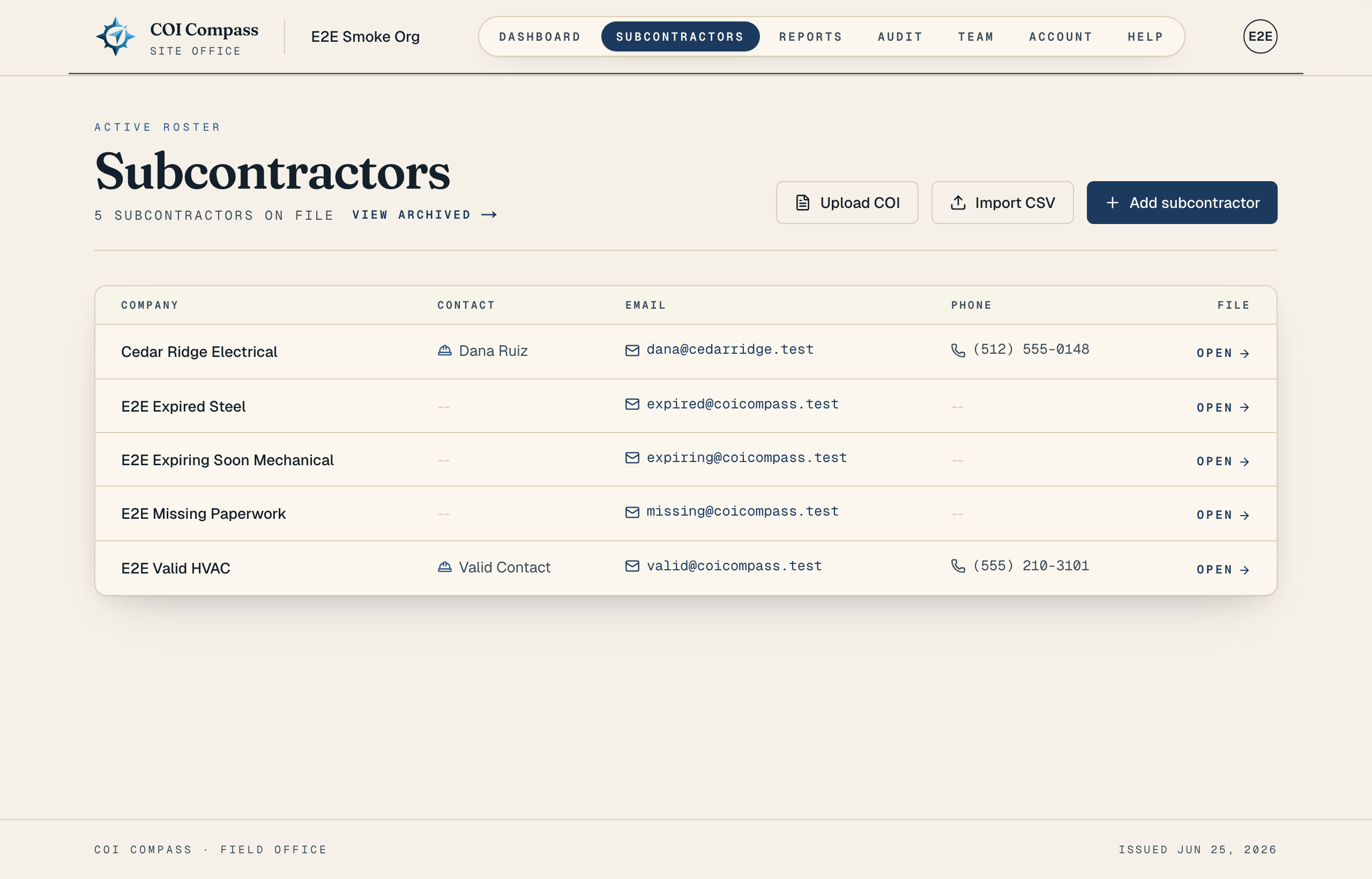Image resolution: width=1372 pixels, height=879 pixels.
Task: Navigate to the Team tab
Action: 976,36
